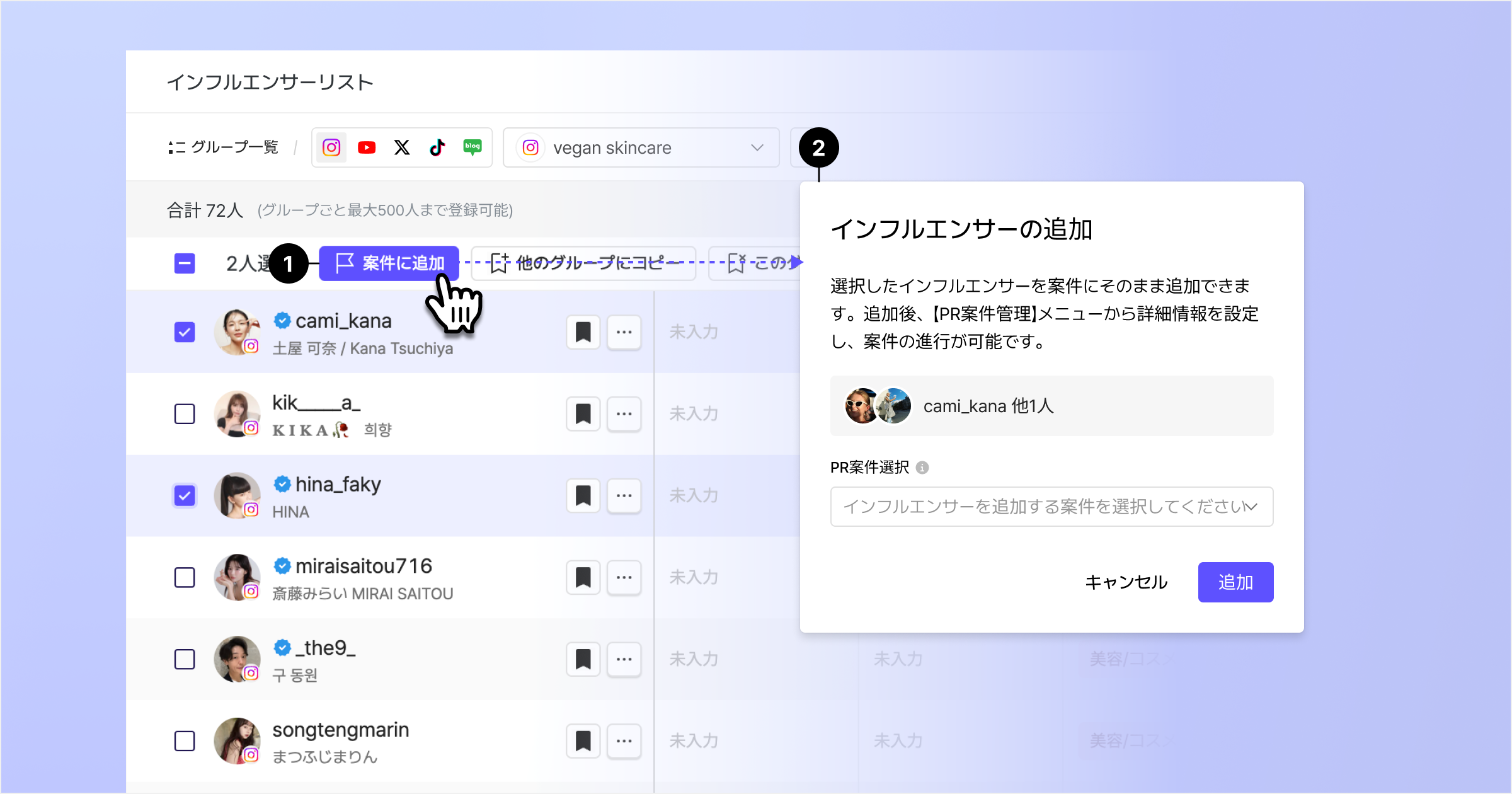Check the miraisaitou716 checkbox
Viewport: 1512px width, 794px height.
pyautogui.click(x=185, y=577)
